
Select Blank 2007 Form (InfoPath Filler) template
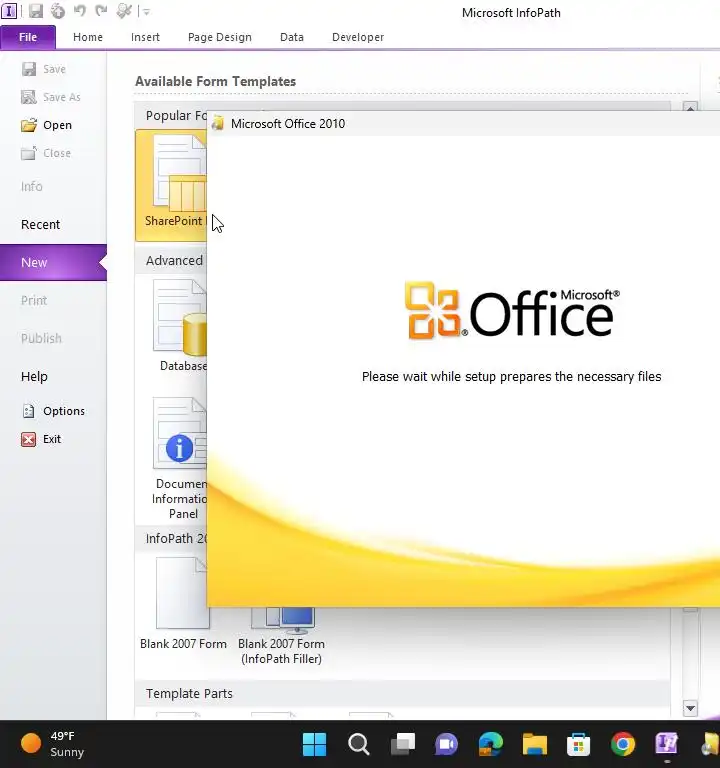point(281,636)
